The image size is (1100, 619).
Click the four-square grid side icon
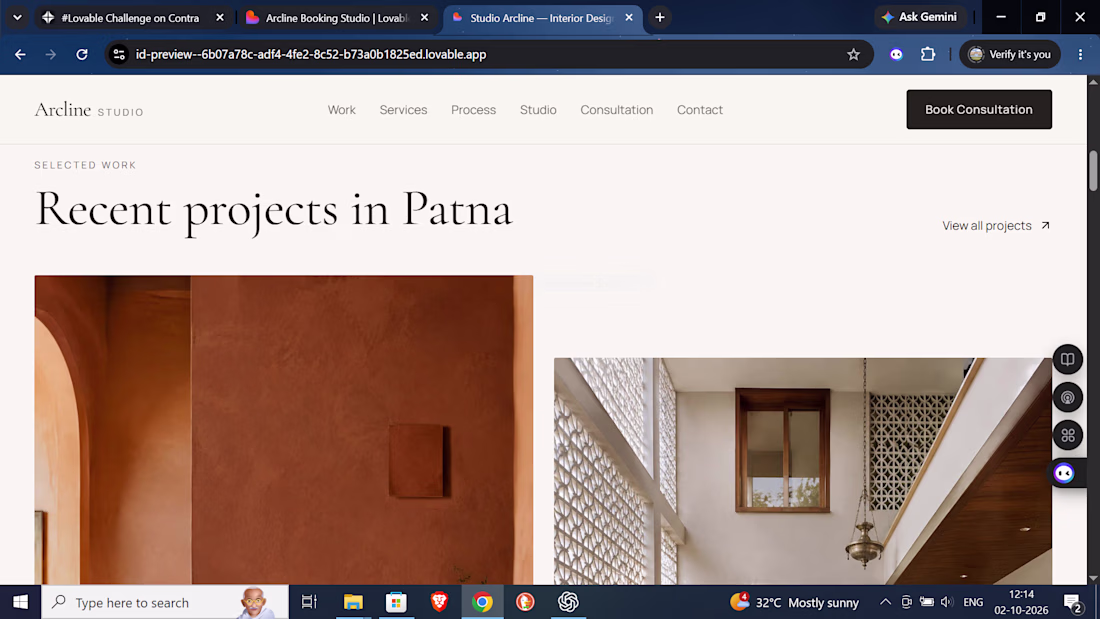click(1068, 435)
